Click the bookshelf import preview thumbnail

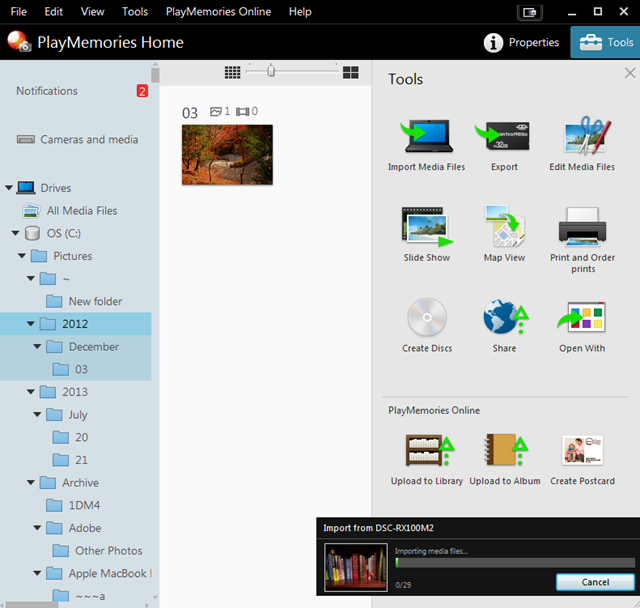point(356,567)
